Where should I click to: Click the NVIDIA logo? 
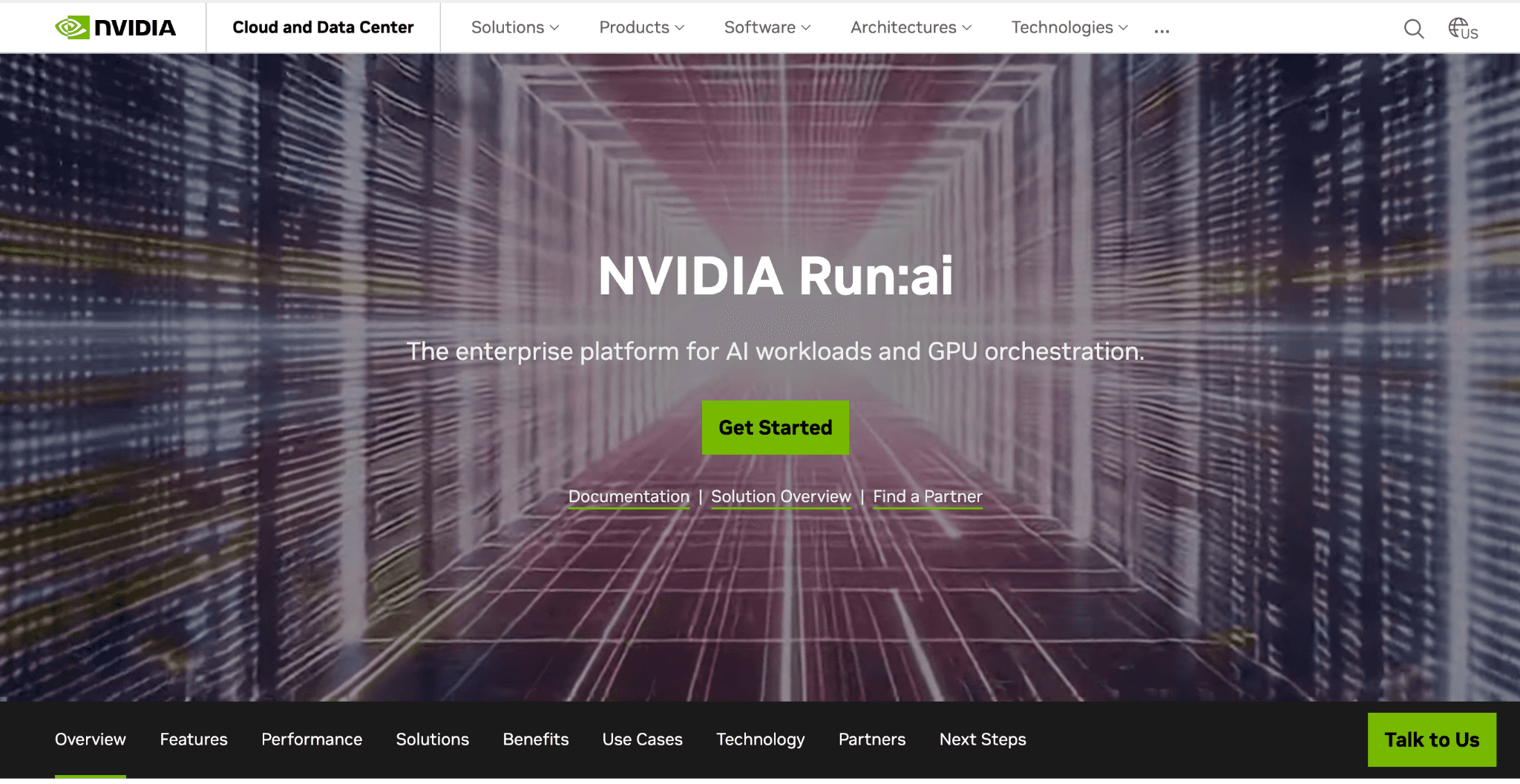116,27
